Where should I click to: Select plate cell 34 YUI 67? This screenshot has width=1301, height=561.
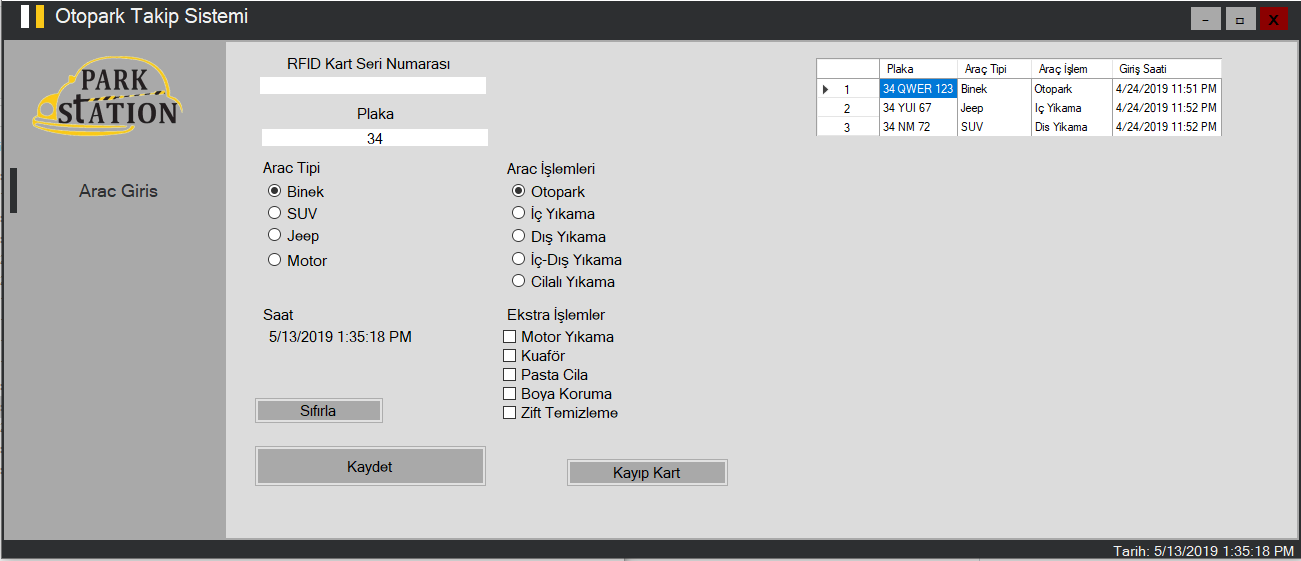click(x=918, y=108)
